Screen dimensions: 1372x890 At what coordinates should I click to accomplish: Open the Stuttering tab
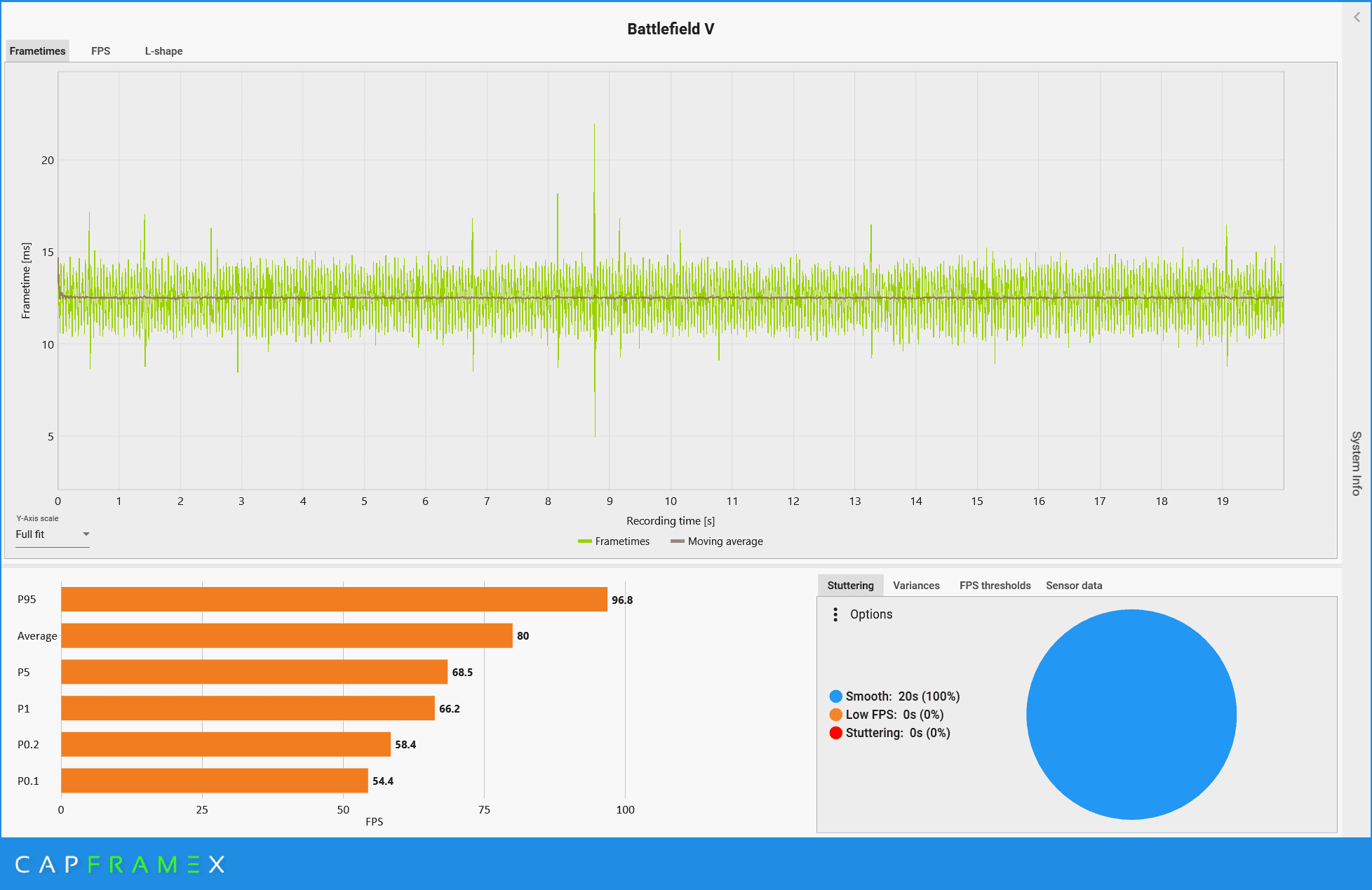(x=850, y=586)
